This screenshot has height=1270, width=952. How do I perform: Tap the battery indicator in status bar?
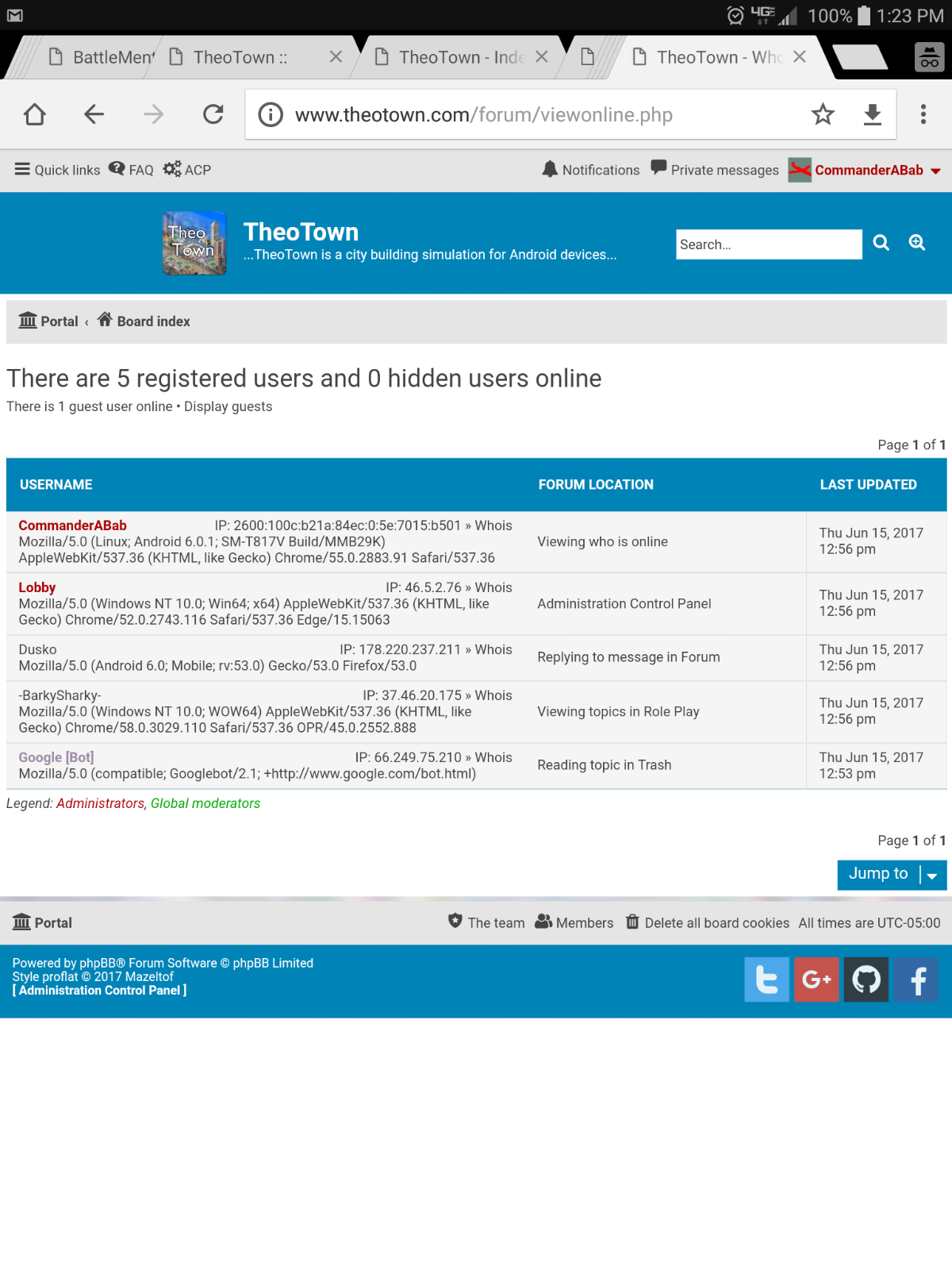(x=864, y=15)
